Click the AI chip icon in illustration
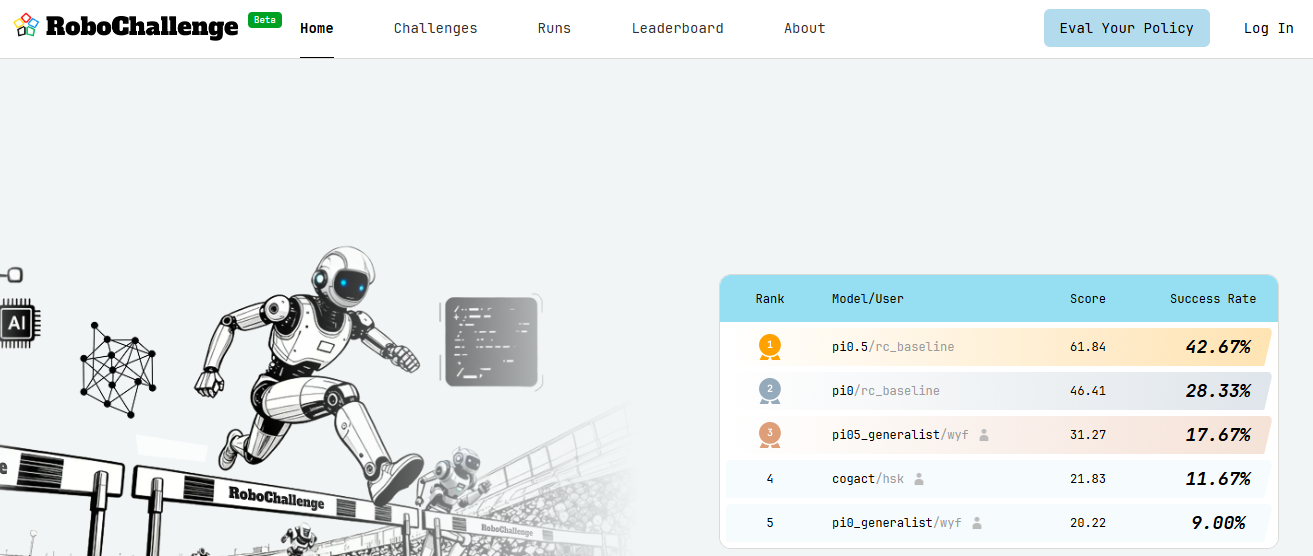The image size is (1313, 556). 15,322
